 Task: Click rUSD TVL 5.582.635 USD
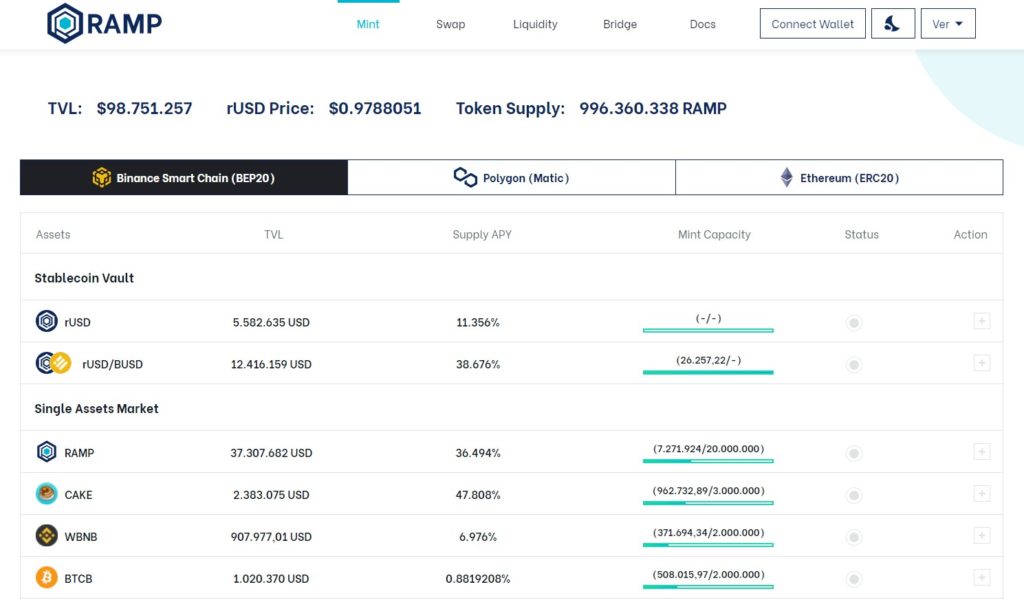pyautogui.click(x=271, y=323)
